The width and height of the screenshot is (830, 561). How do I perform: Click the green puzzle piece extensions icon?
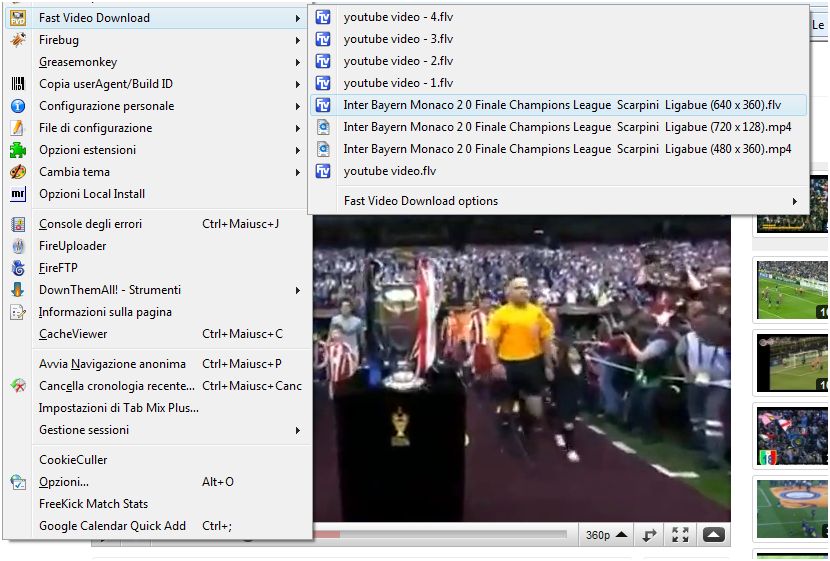click(x=18, y=150)
